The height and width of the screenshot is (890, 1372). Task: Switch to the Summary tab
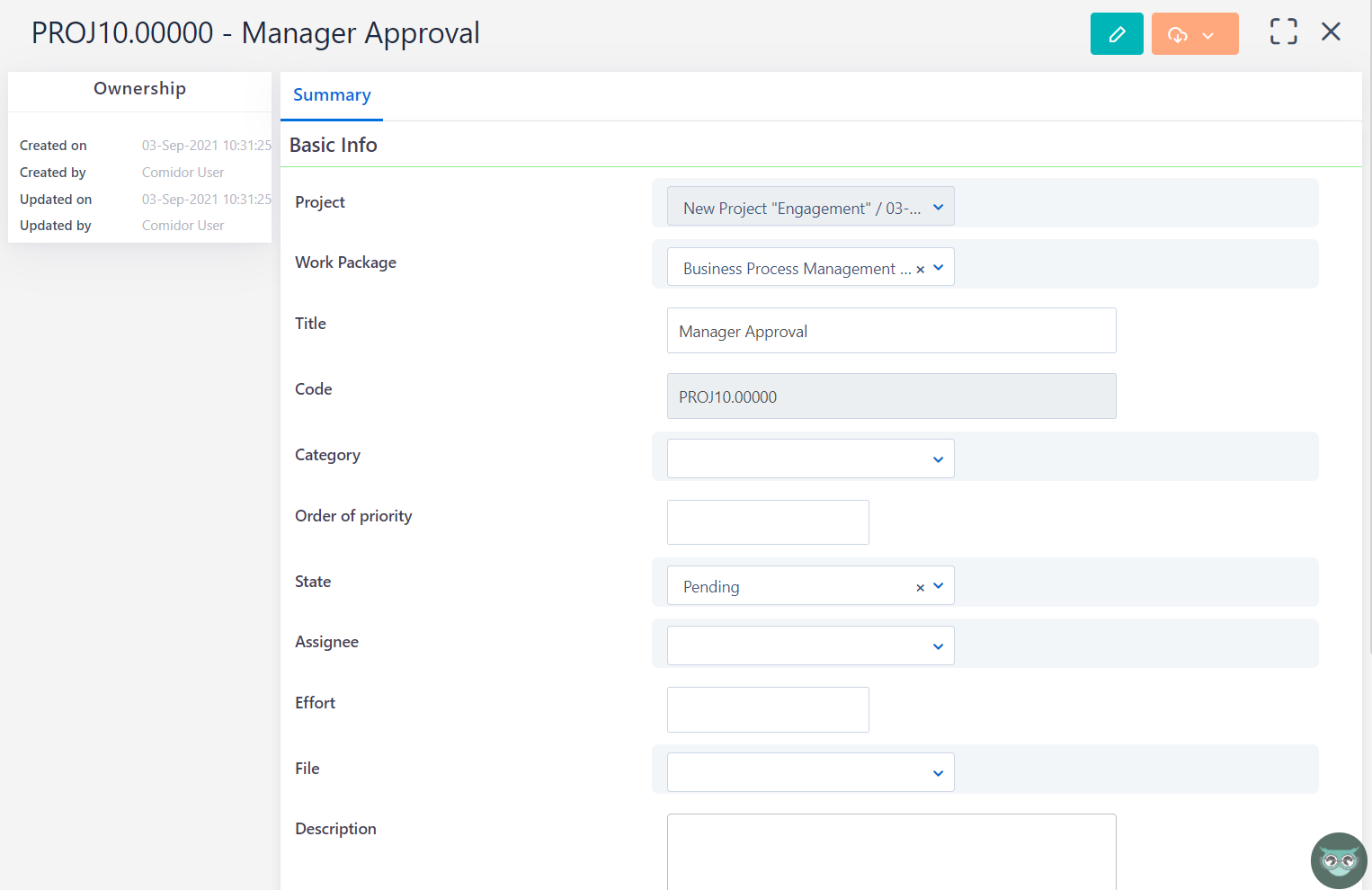(331, 94)
